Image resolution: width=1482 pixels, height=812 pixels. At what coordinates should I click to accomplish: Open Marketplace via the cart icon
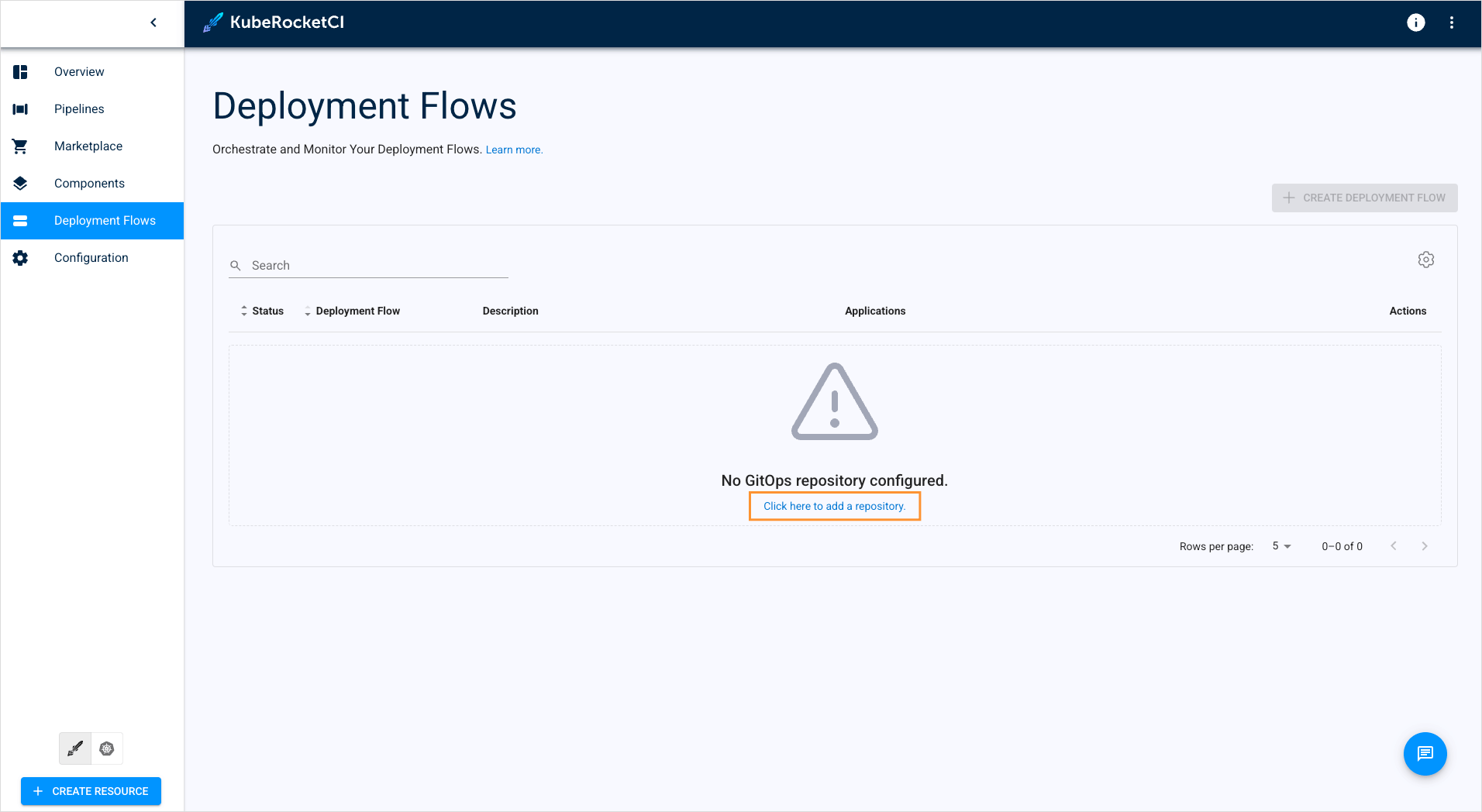coord(19,146)
